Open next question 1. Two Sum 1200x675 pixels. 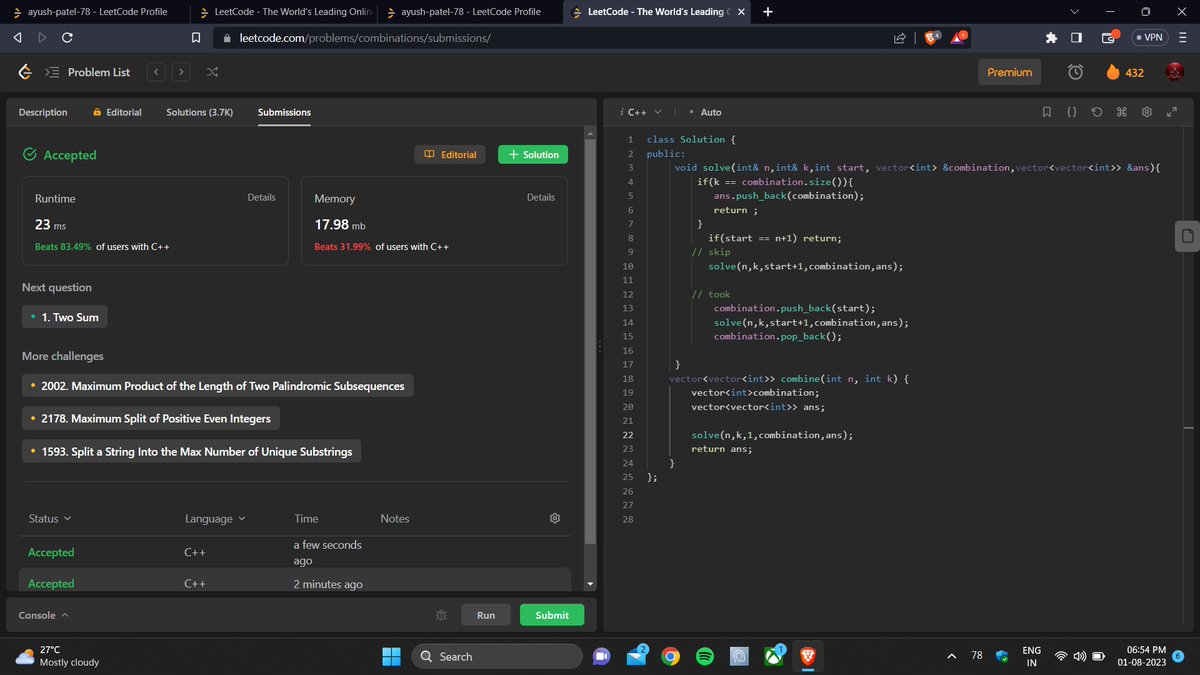tap(64, 316)
